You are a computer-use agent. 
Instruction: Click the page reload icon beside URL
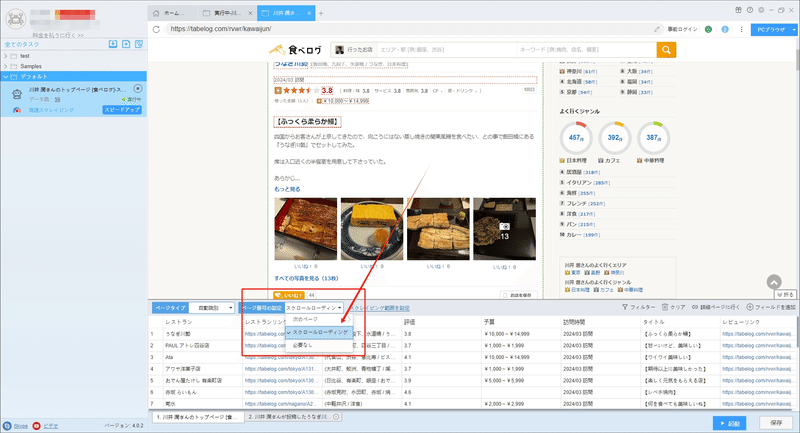pos(156,29)
